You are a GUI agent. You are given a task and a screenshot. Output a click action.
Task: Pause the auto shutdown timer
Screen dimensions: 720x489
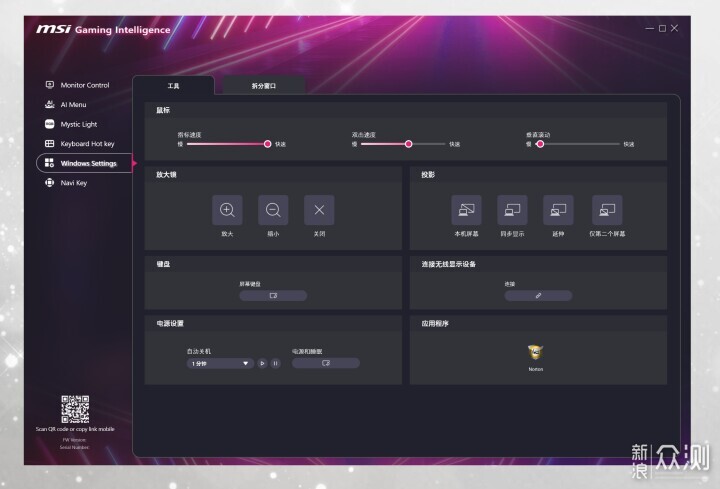[x=276, y=363]
